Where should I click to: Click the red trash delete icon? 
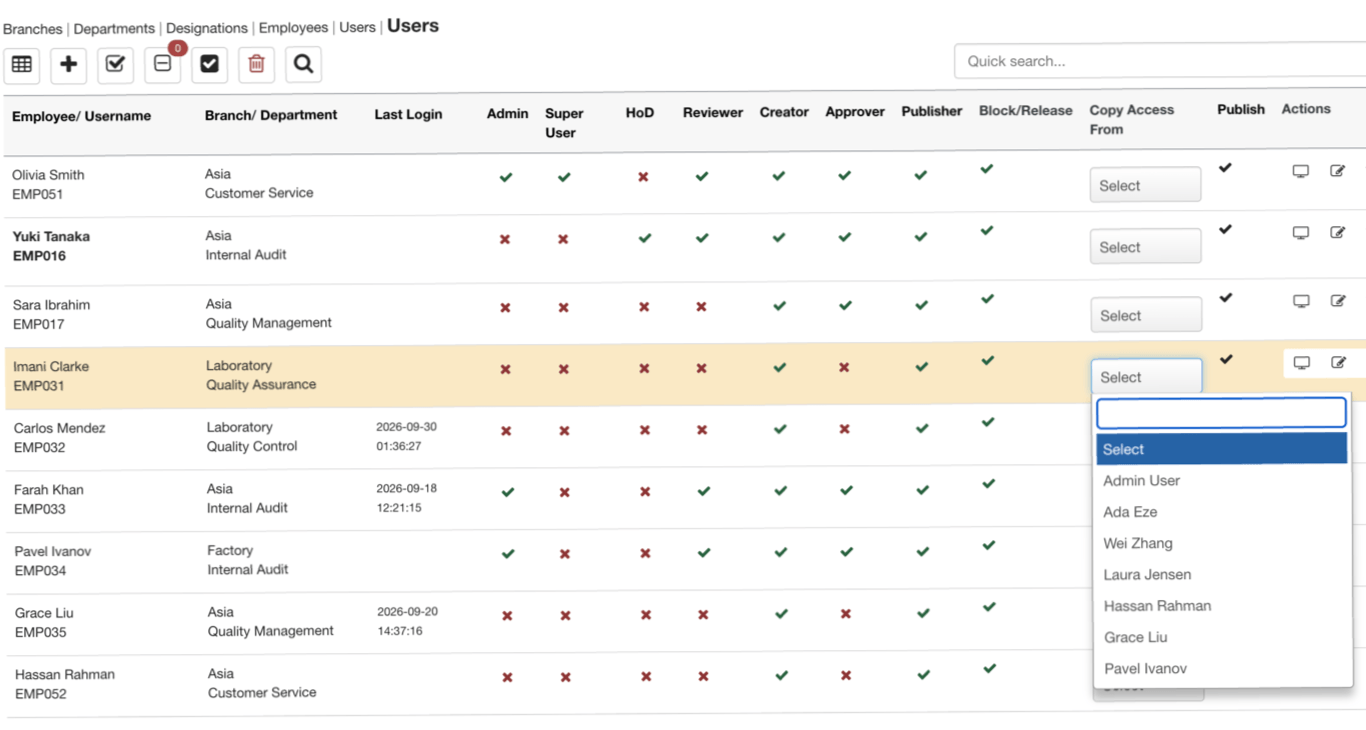(x=256, y=65)
